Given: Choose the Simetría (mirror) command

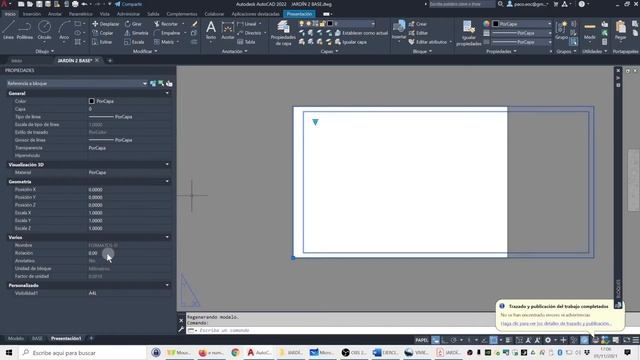Looking at the screenshot, I should point(136,33).
